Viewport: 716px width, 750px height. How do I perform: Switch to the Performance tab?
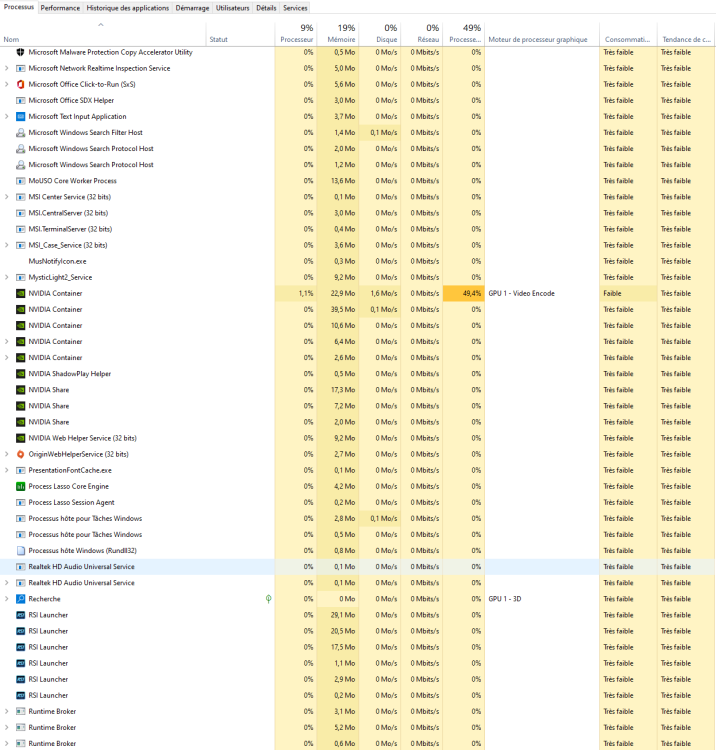pos(60,7)
